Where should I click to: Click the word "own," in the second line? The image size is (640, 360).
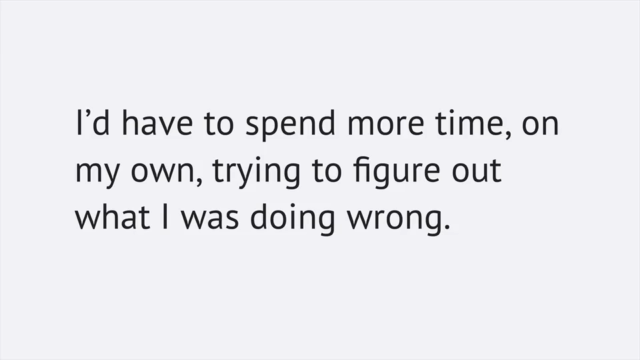coord(167,173)
